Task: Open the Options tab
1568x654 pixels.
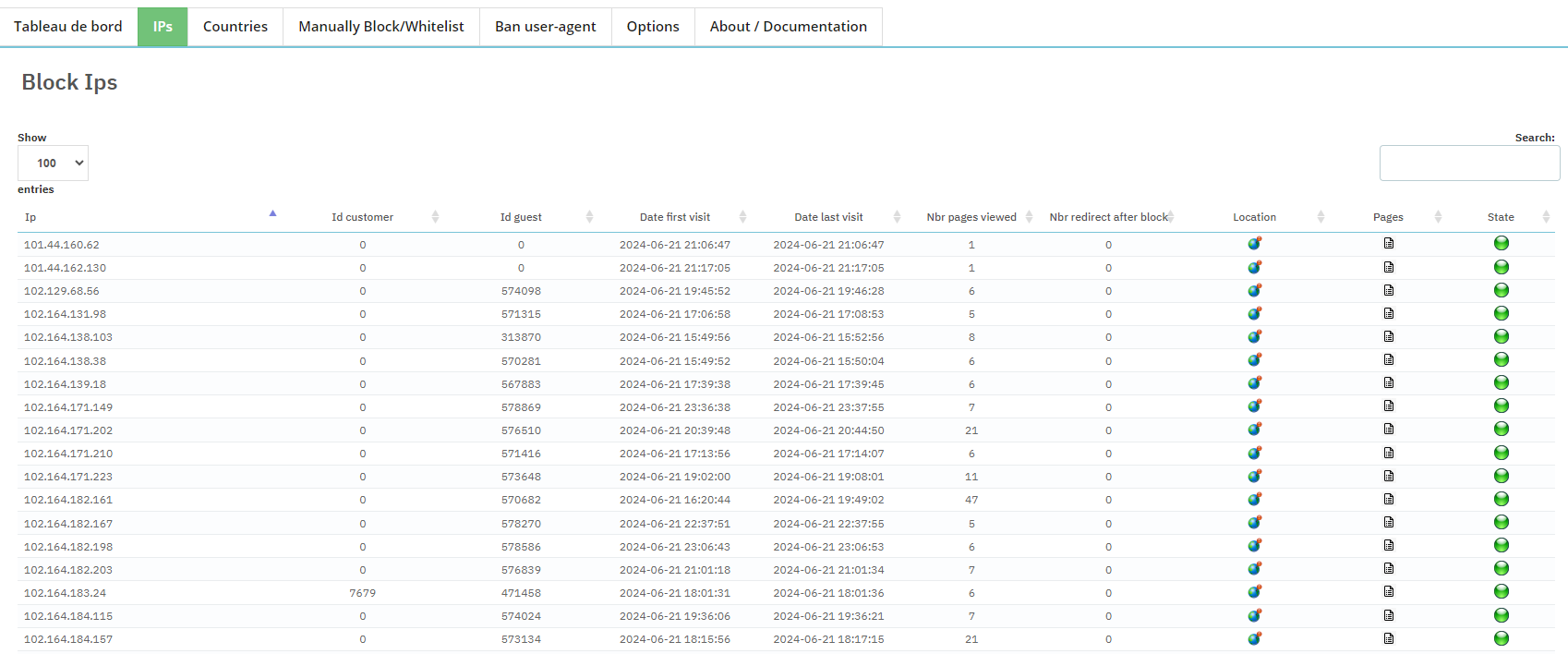Action: 653,27
